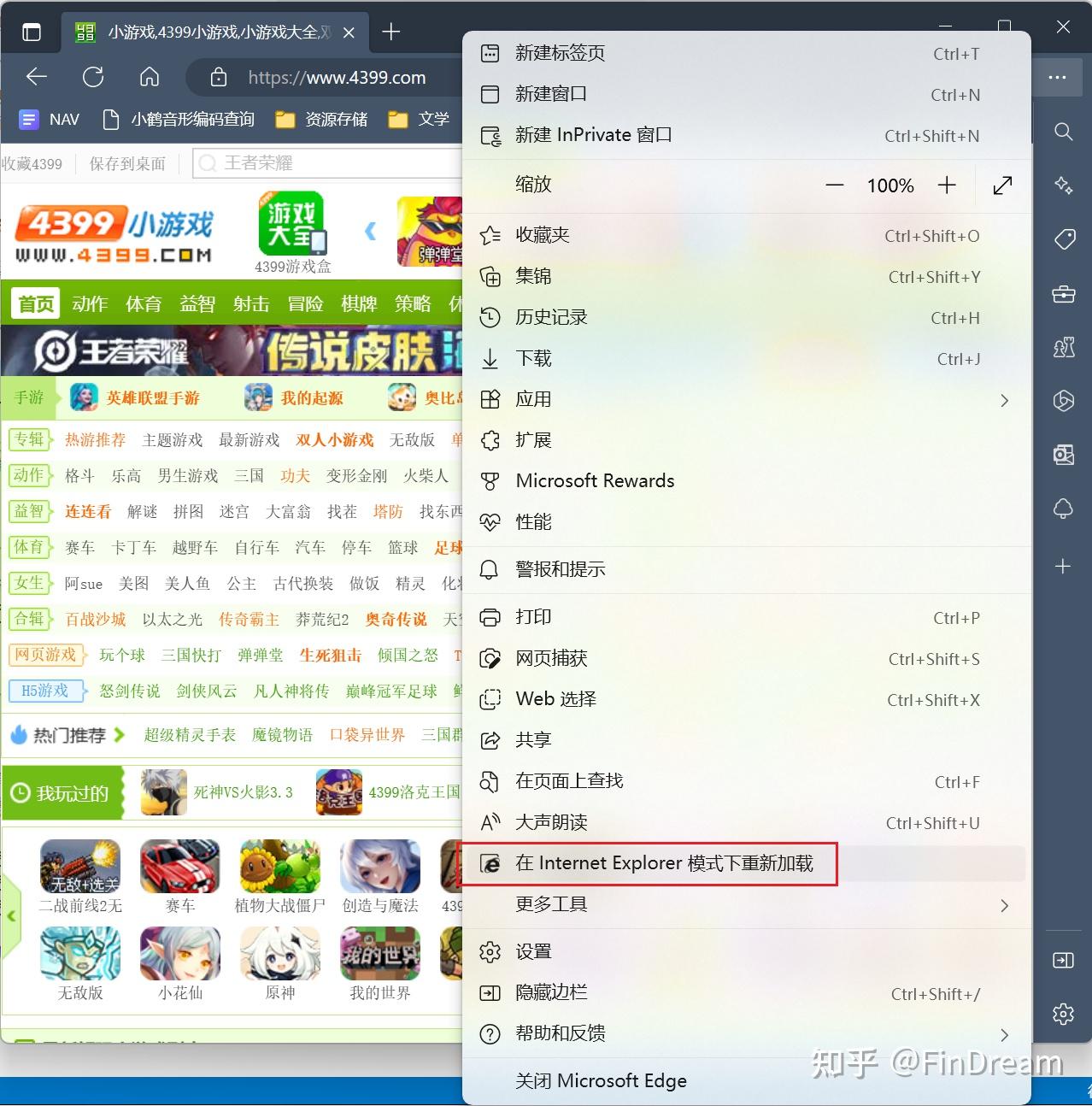Open the 益智 game category tab
This screenshot has width=1092, height=1106.
click(x=197, y=304)
